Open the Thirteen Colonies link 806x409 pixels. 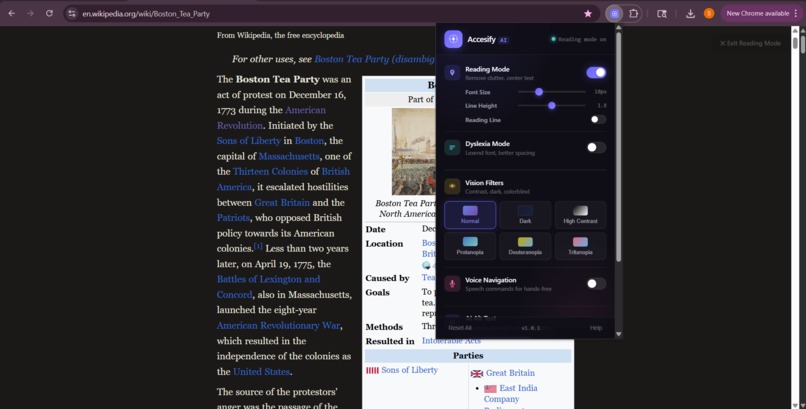tap(270, 172)
